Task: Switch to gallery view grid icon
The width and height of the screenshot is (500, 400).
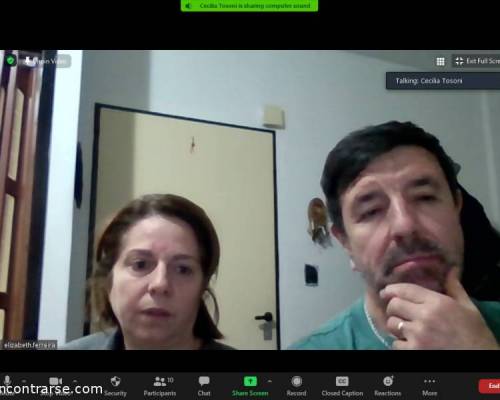Action: coord(440,61)
